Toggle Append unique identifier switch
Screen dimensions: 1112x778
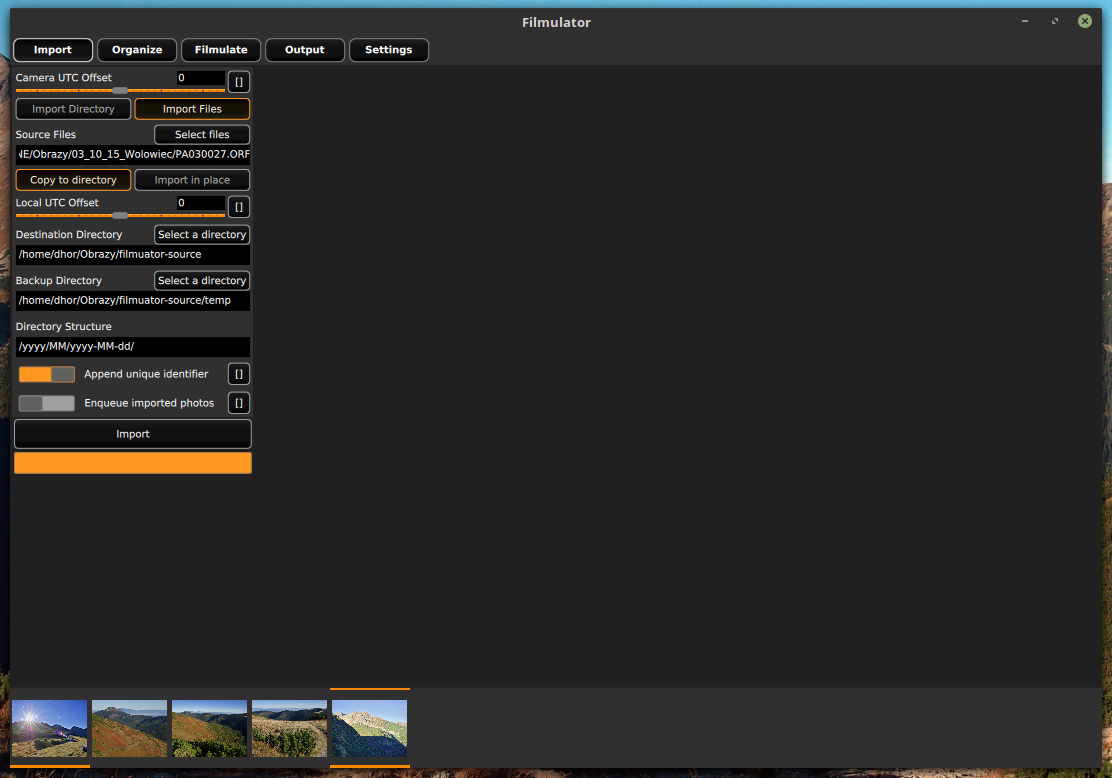click(47, 374)
